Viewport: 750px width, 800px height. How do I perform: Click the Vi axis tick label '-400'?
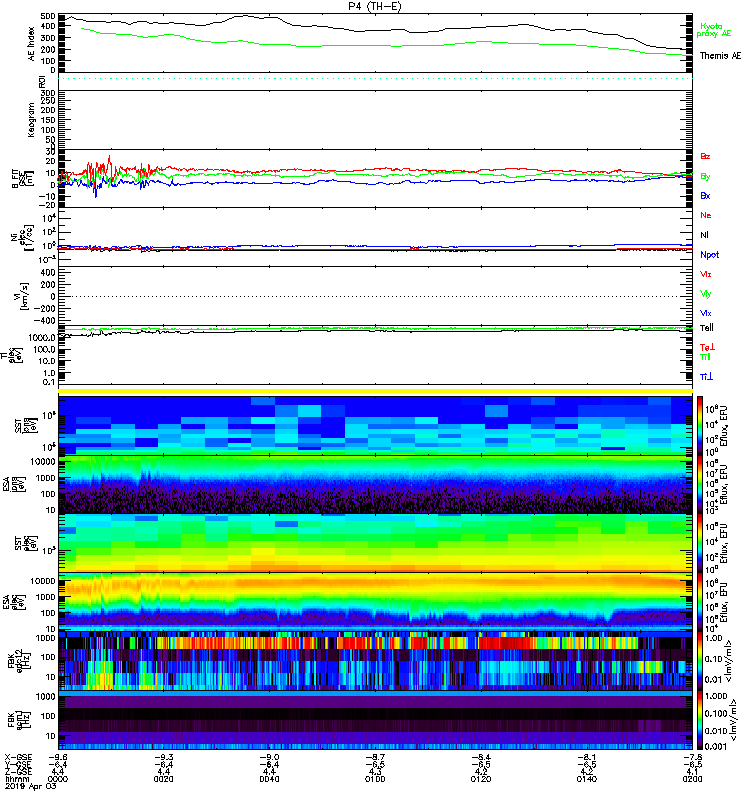point(45,320)
